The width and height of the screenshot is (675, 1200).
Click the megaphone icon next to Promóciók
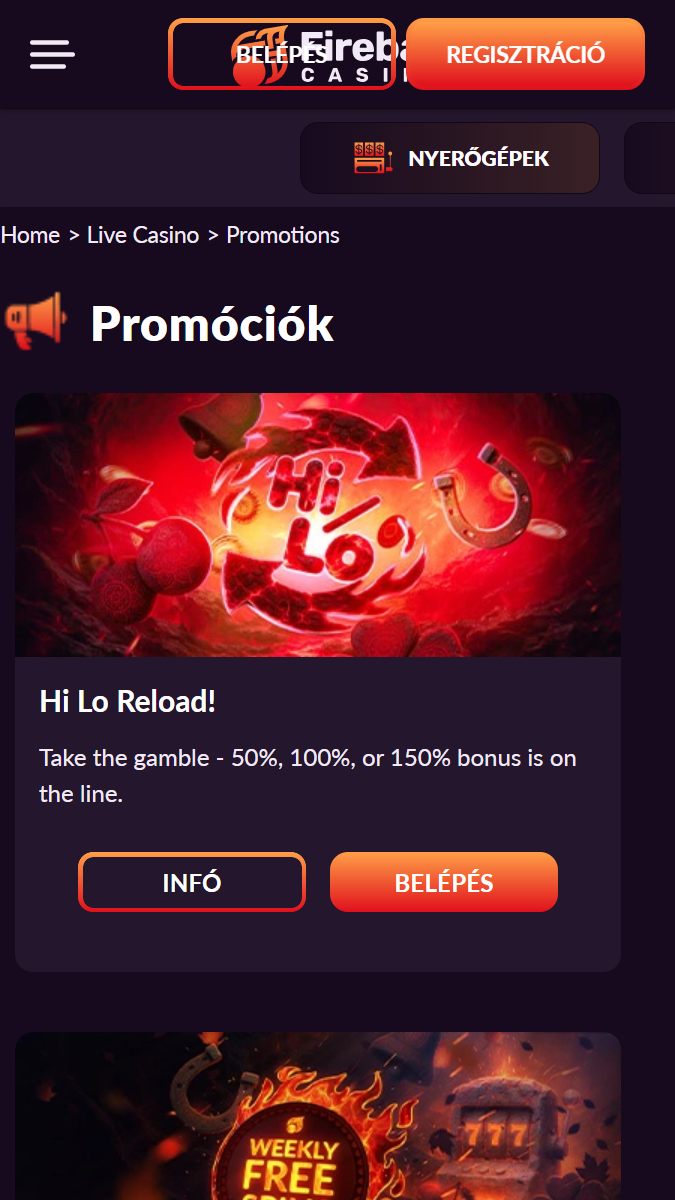(x=35, y=322)
